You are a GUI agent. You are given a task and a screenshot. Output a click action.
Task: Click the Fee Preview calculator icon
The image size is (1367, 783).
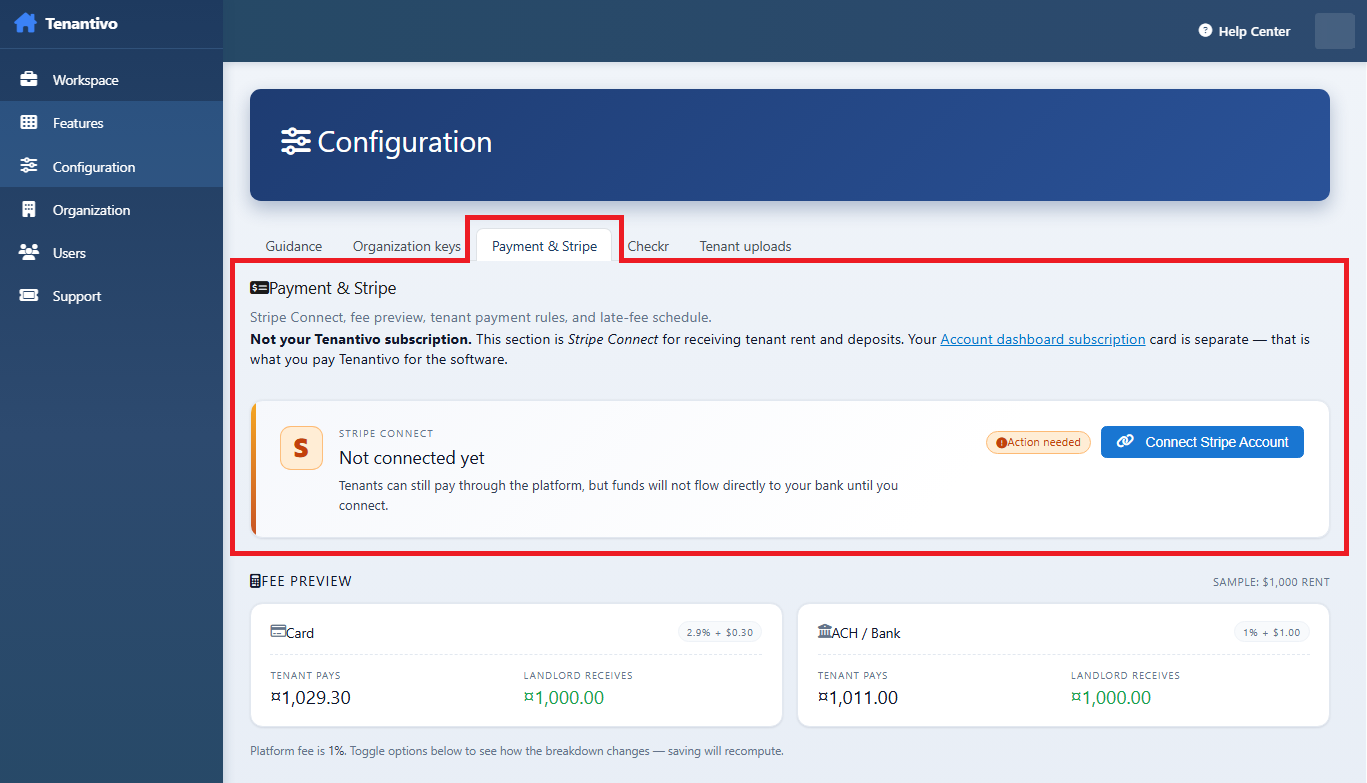coord(255,581)
